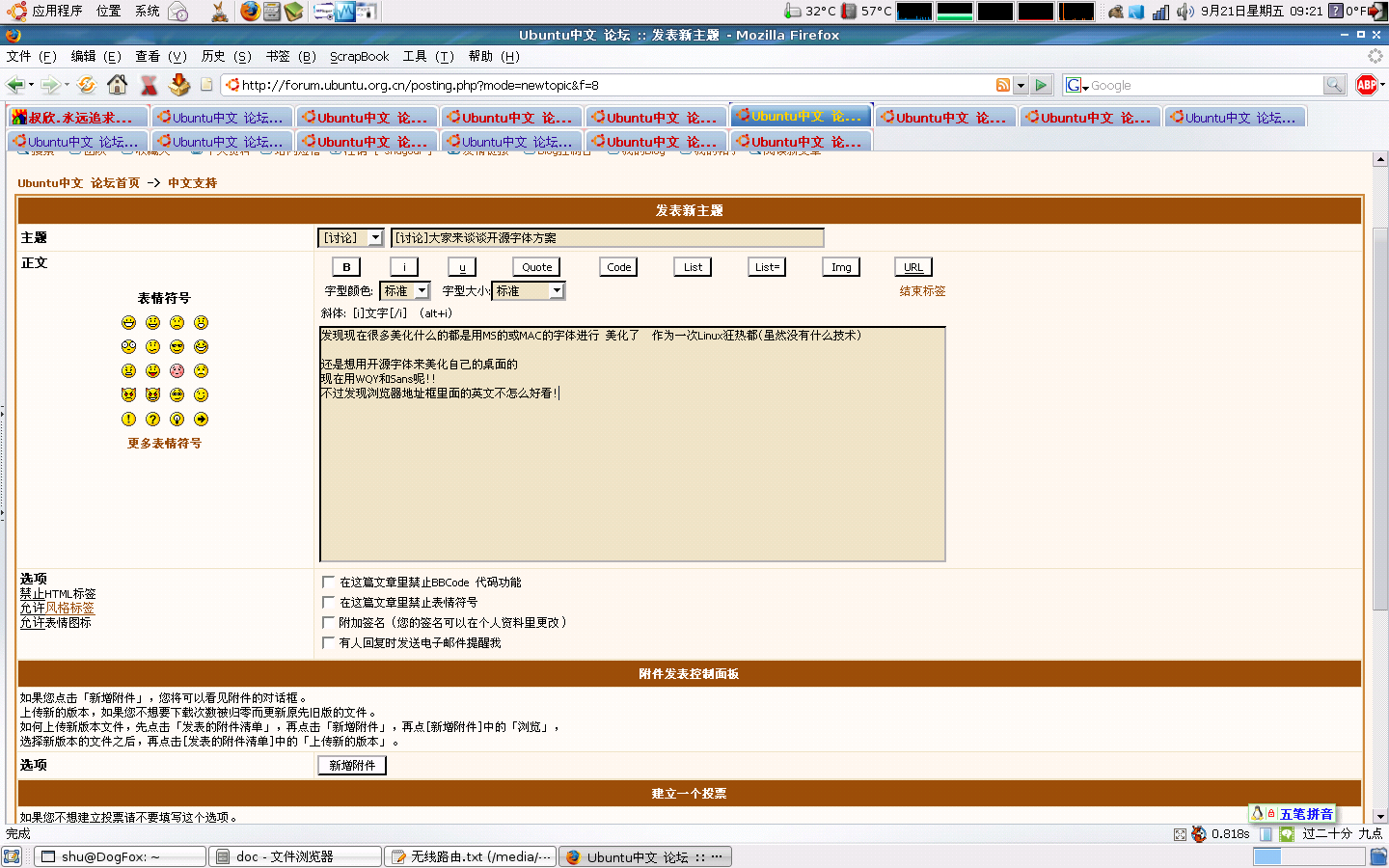Switch to 无线路由.txt editor in taskbar
Image resolution: width=1389 pixels, height=868 pixels.
[x=470, y=856]
